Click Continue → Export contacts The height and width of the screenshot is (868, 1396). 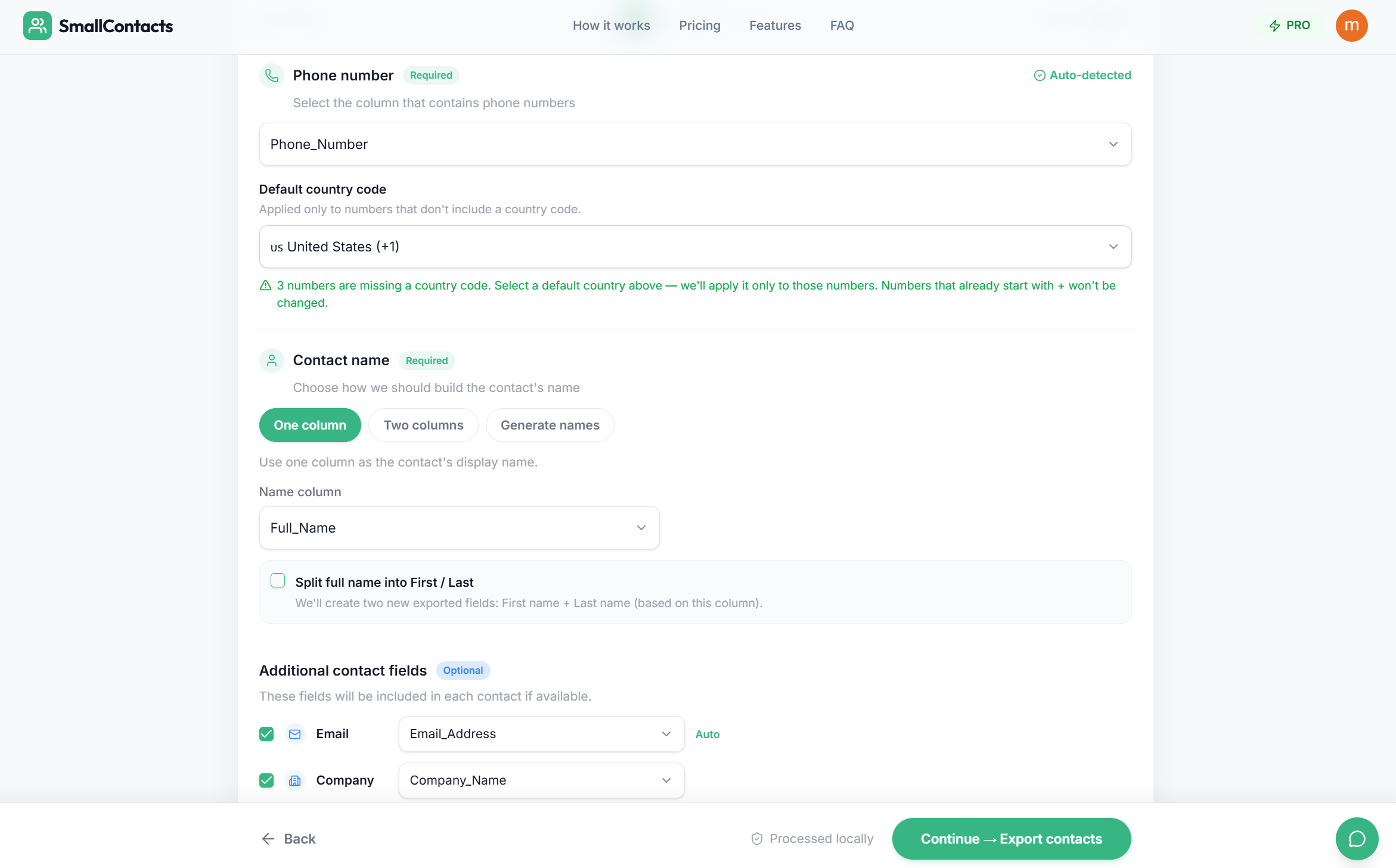click(x=1010, y=838)
